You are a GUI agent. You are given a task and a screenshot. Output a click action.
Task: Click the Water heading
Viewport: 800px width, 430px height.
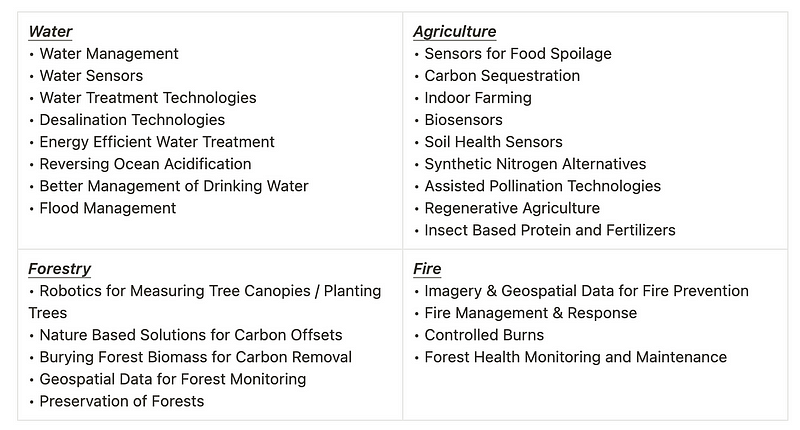click(x=51, y=32)
